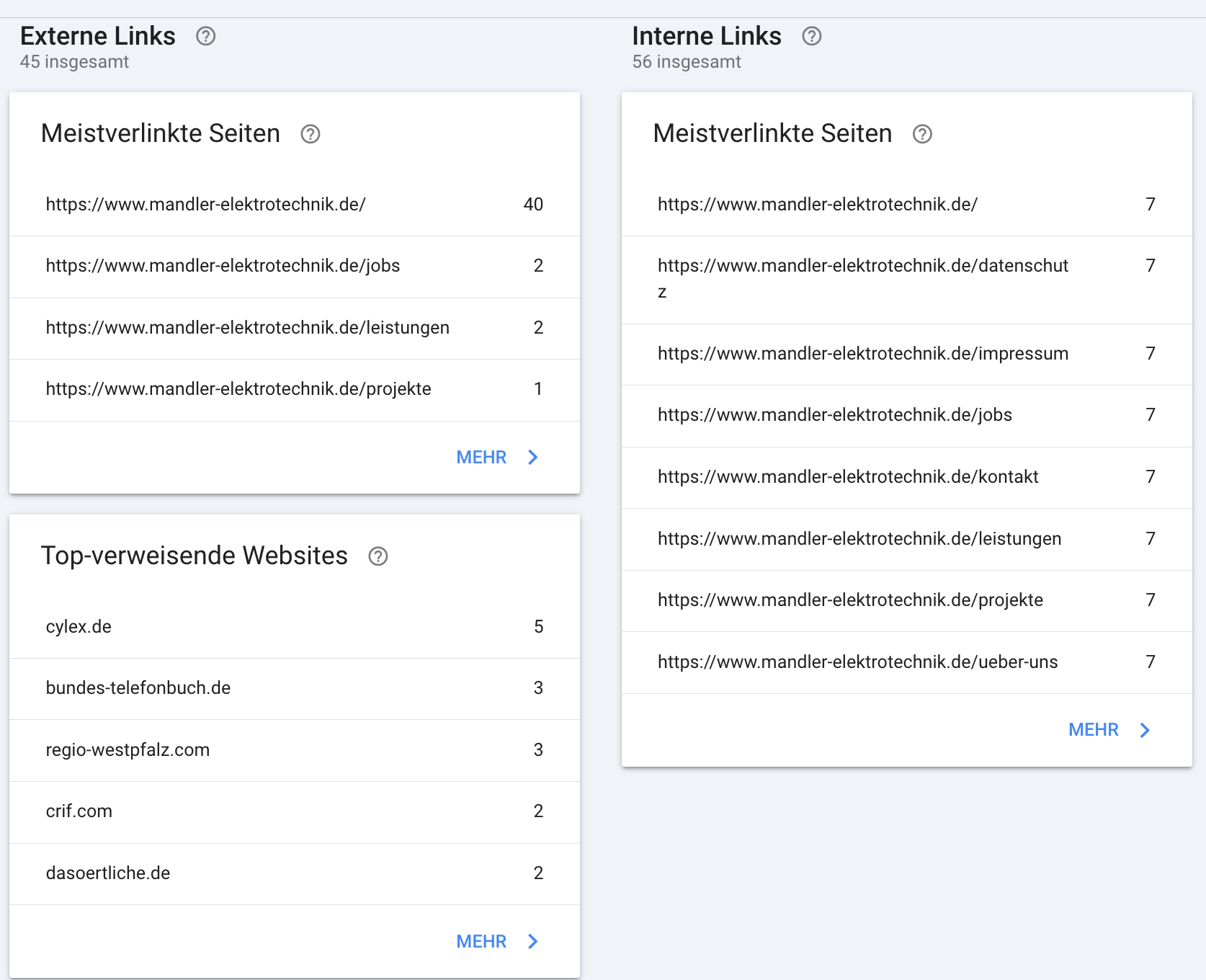
Task: Open internal links row for /kontakt page
Action: tap(906, 477)
